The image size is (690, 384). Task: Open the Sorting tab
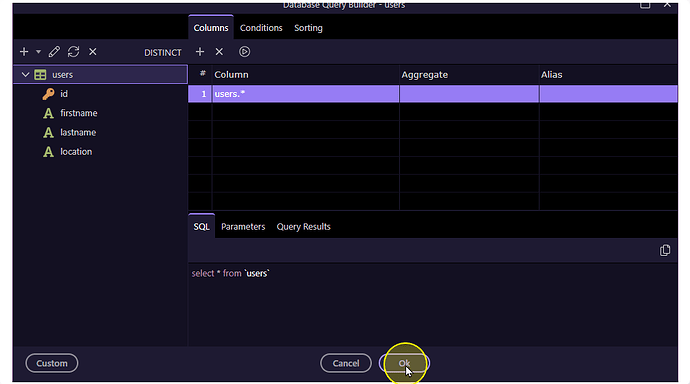pyautogui.click(x=308, y=28)
